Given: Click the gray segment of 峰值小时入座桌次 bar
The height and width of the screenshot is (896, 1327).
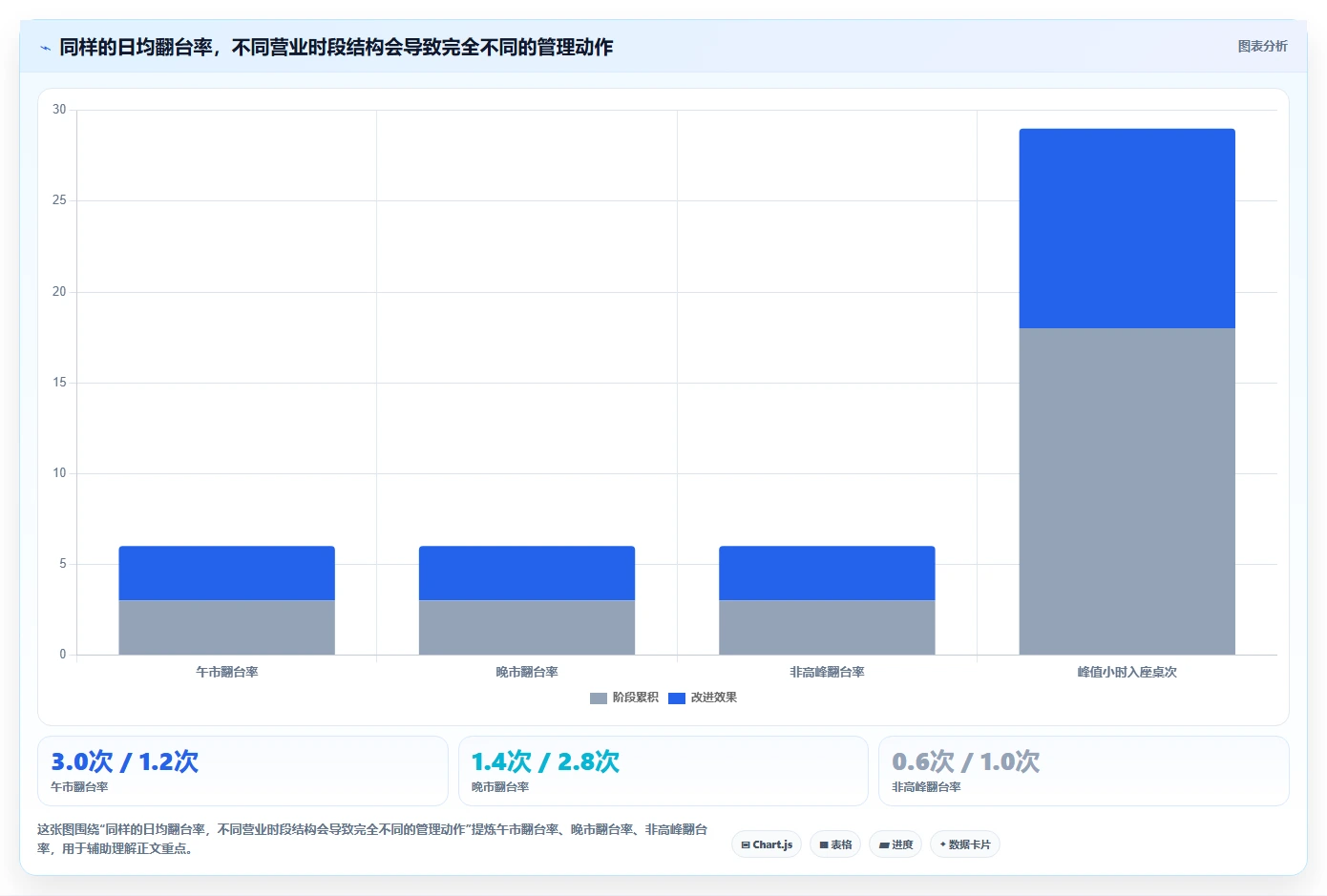Looking at the screenshot, I should [1127, 491].
